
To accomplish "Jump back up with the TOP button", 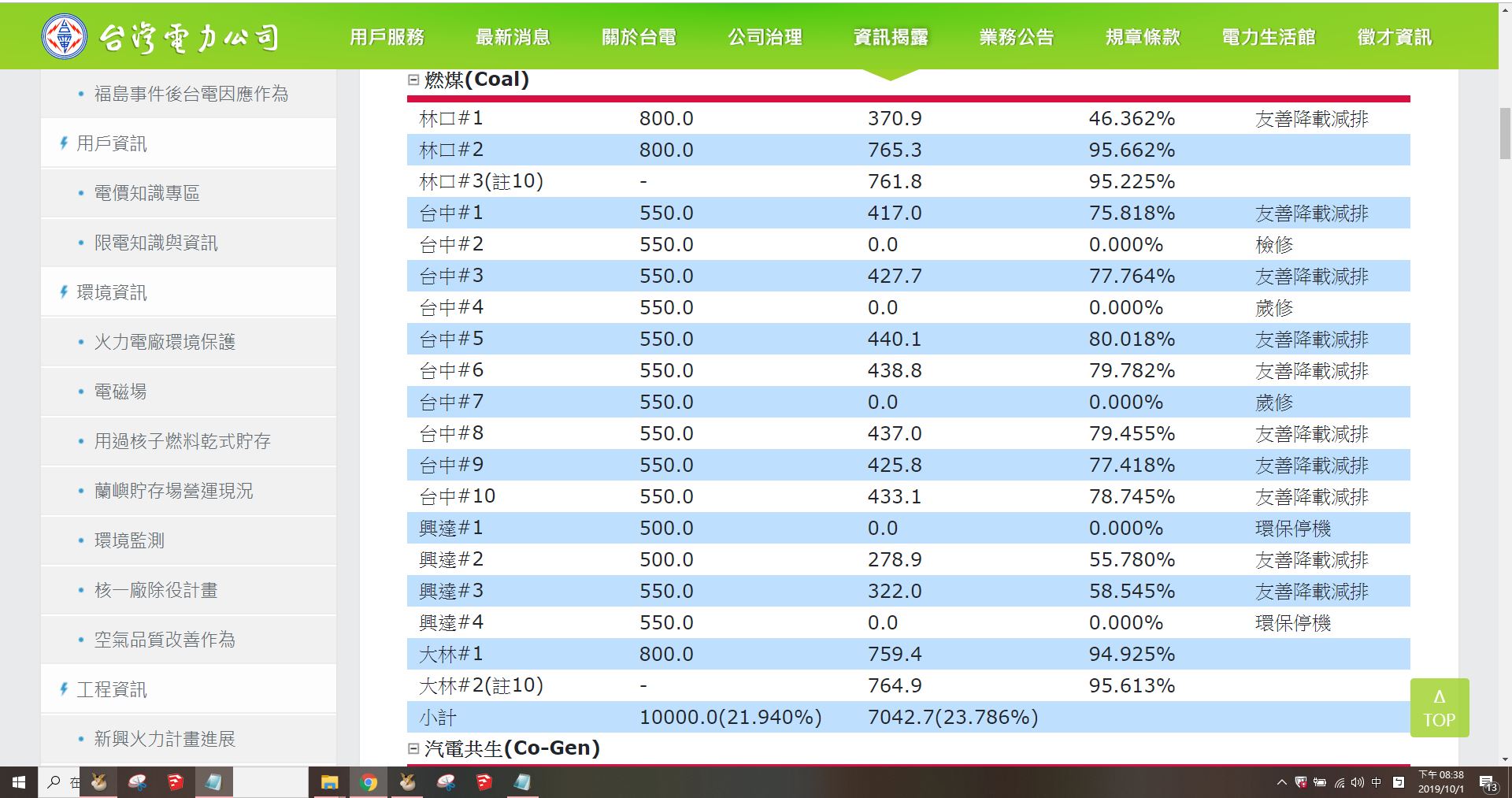I will (1440, 707).
